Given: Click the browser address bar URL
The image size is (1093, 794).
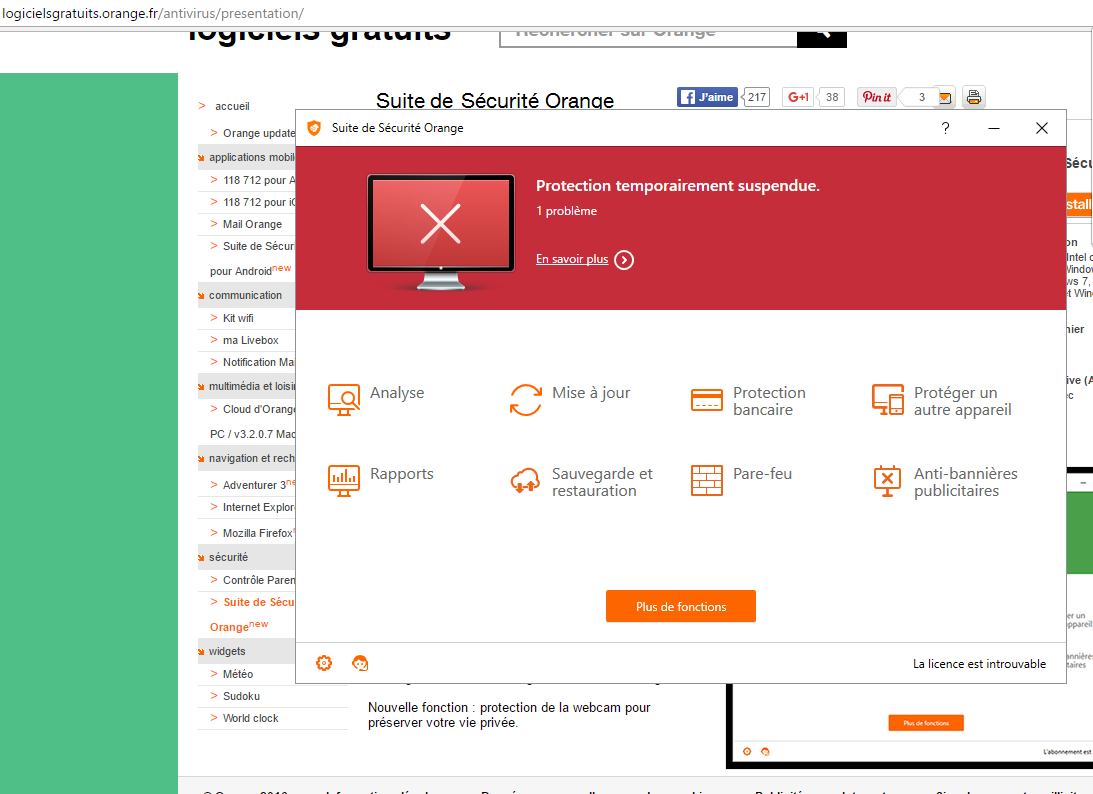Looking at the screenshot, I should coord(153,13).
